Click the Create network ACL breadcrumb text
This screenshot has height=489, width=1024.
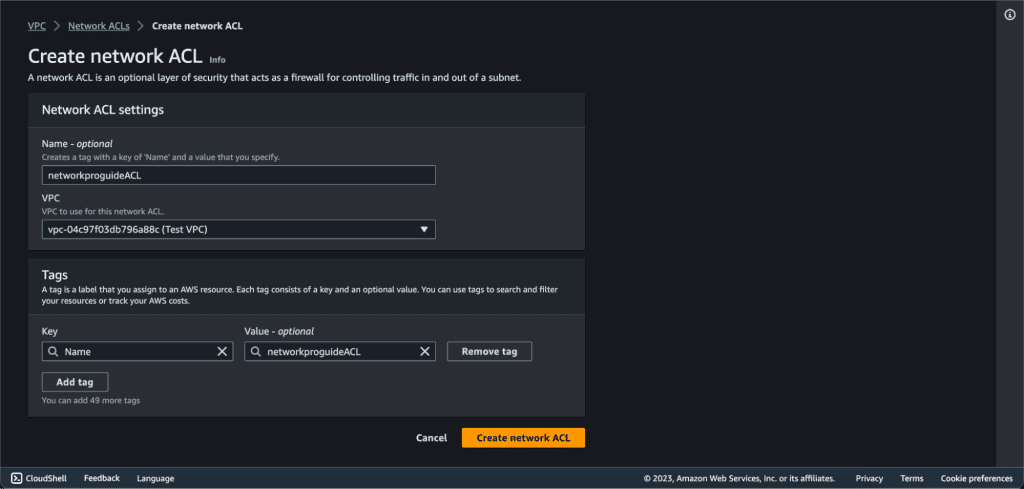pyautogui.click(x=197, y=26)
